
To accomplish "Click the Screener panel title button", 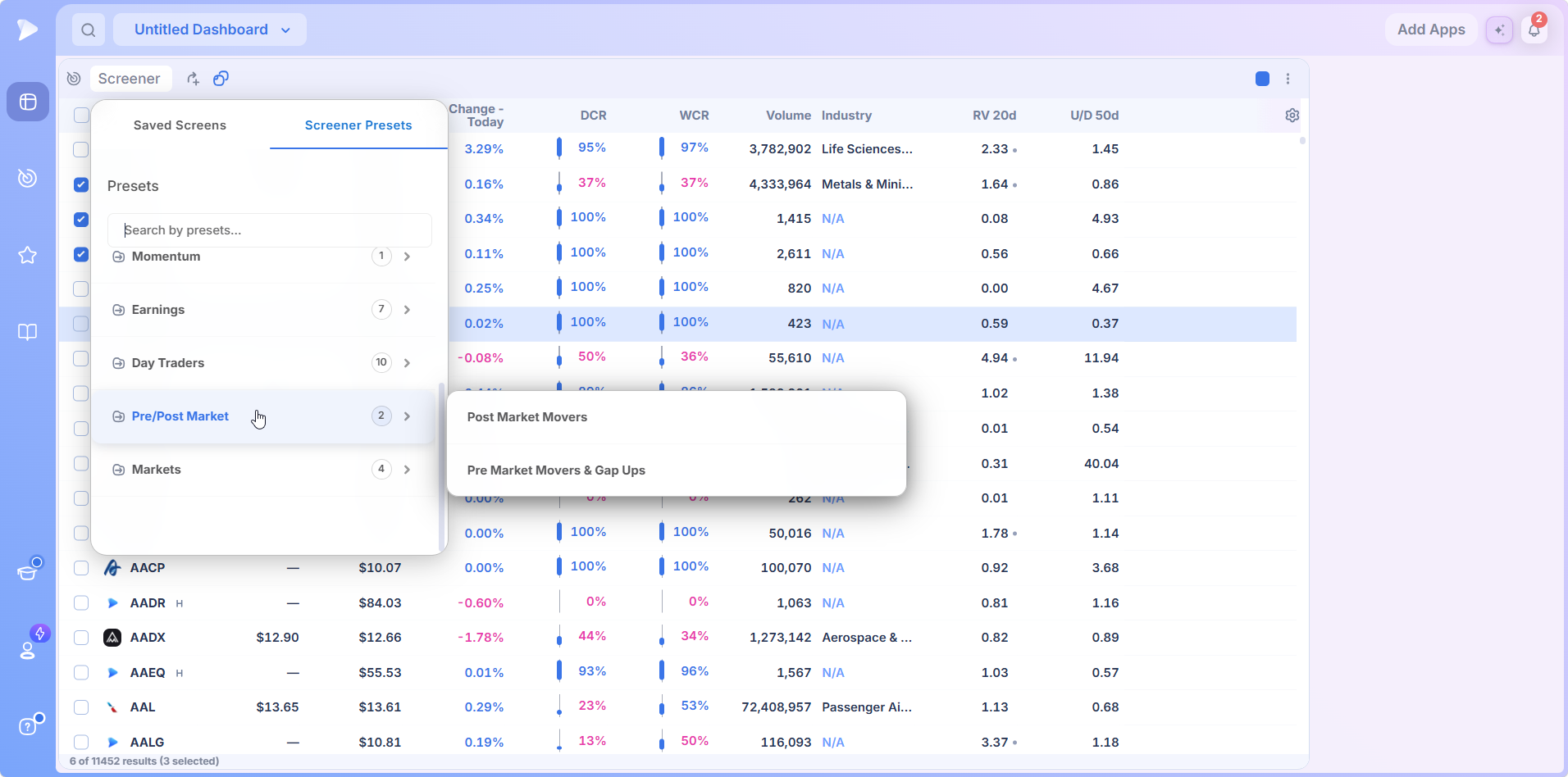I will [x=130, y=79].
